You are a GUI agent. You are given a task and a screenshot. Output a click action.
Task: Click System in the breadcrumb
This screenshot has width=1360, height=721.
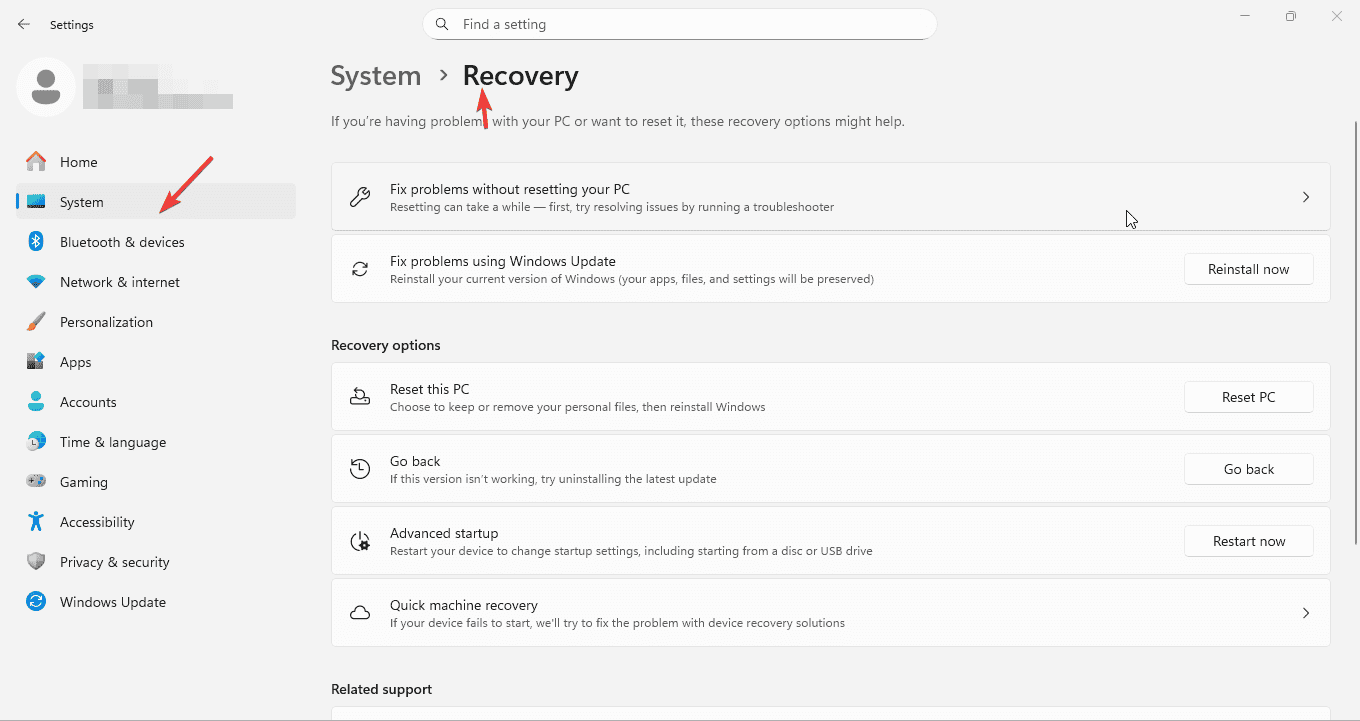[x=376, y=76]
